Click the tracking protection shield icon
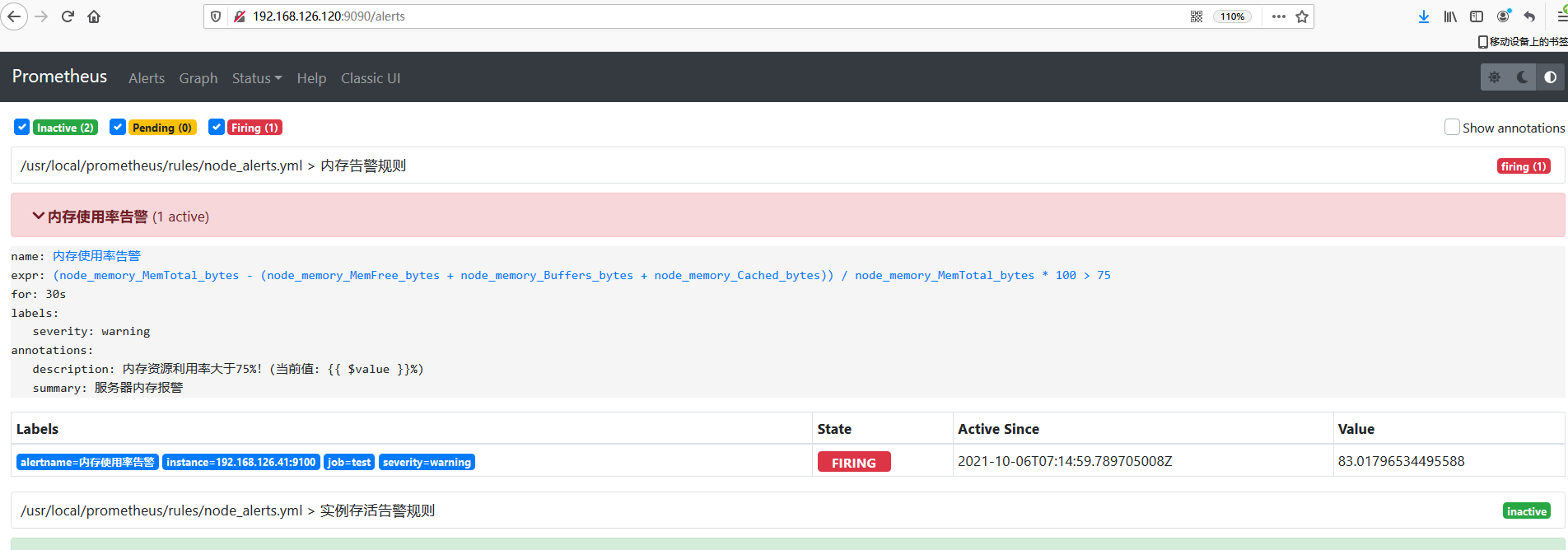Viewport: 1568px width, 550px height. pyautogui.click(x=216, y=16)
